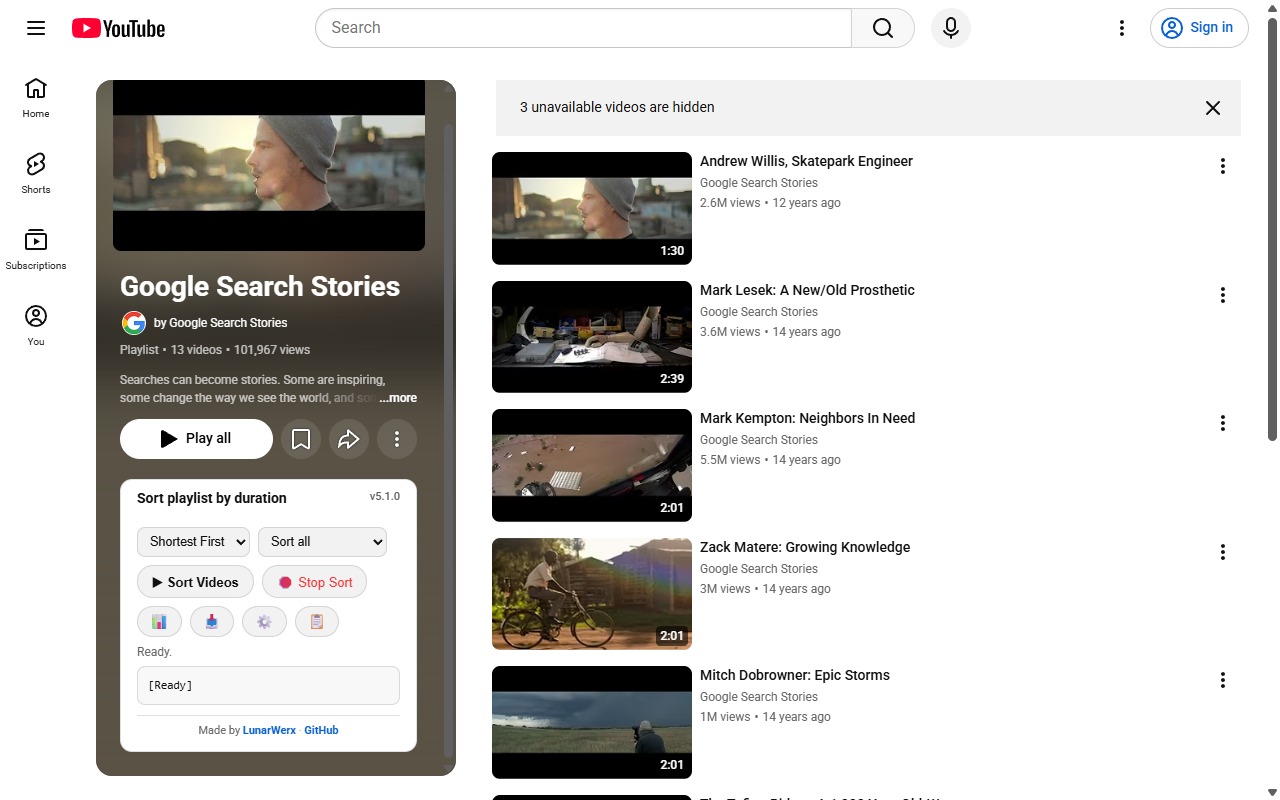
Task: Click the Sort Videos button
Action: pos(195,582)
